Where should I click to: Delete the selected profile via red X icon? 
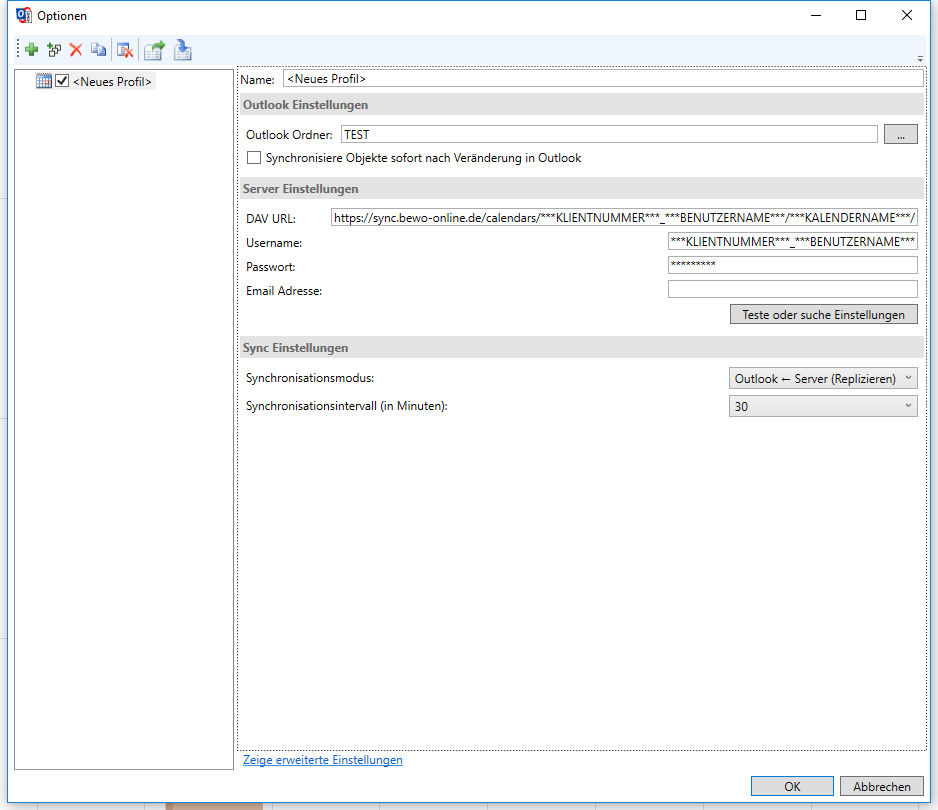(75, 49)
